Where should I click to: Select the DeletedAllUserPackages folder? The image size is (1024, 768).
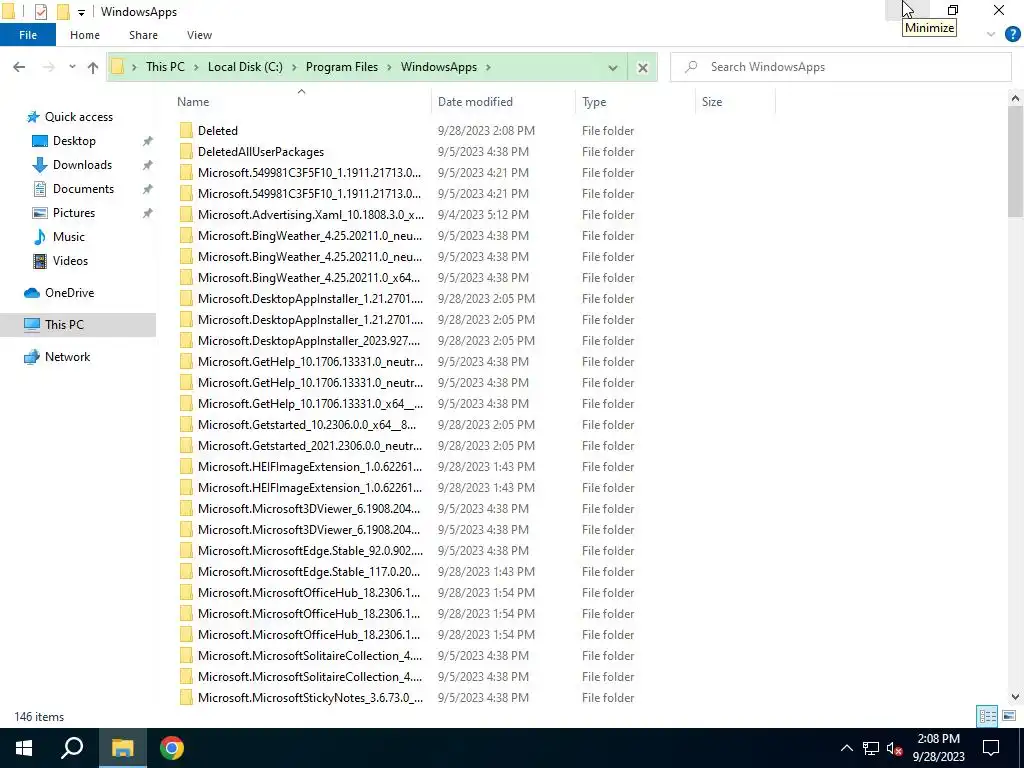click(261, 152)
